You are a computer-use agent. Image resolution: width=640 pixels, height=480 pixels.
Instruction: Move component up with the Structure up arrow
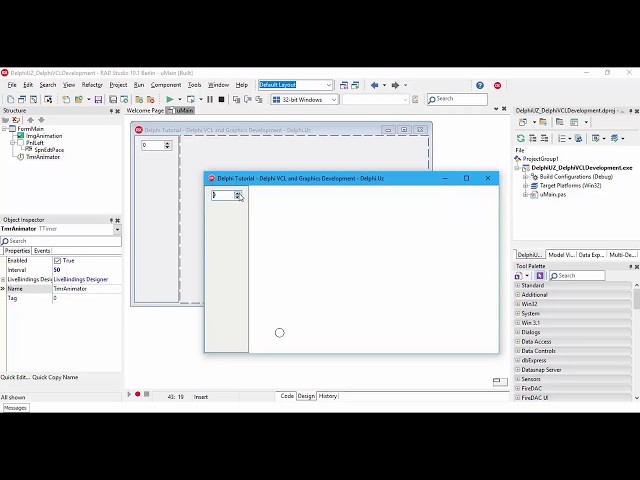(30, 120)
